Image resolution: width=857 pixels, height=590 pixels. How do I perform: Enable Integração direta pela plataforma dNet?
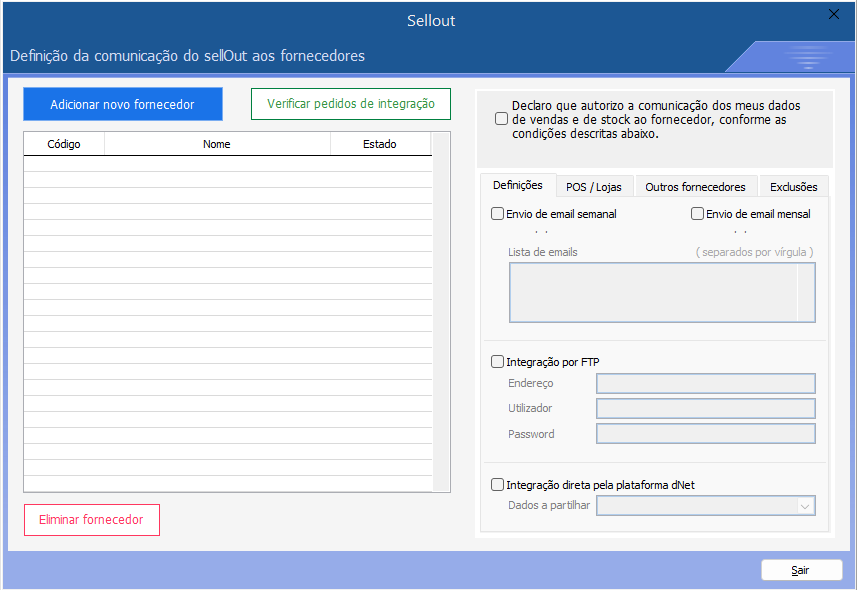pos(498,485)
